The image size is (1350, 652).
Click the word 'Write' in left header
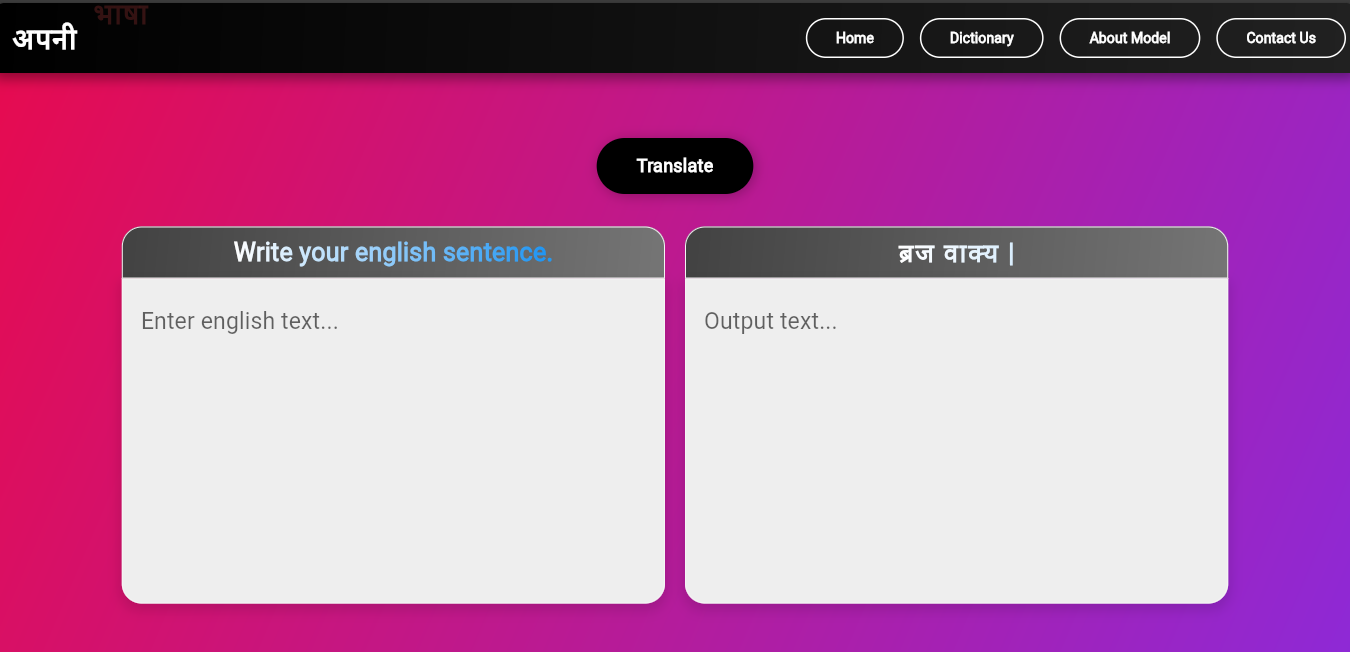point(263,252)
